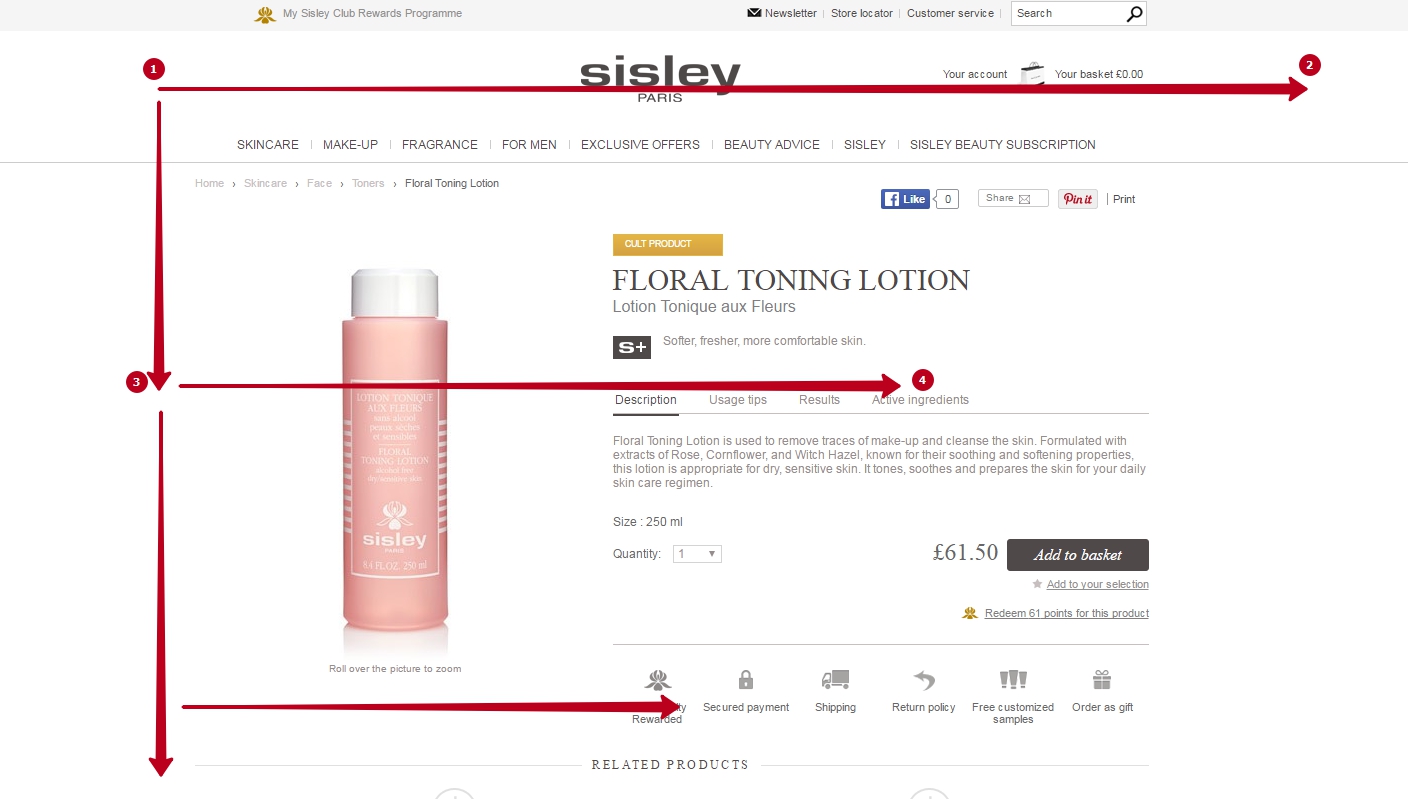Select the Order as gift icon
The height and width of the screenshot is (799, 1408).
1102,680
